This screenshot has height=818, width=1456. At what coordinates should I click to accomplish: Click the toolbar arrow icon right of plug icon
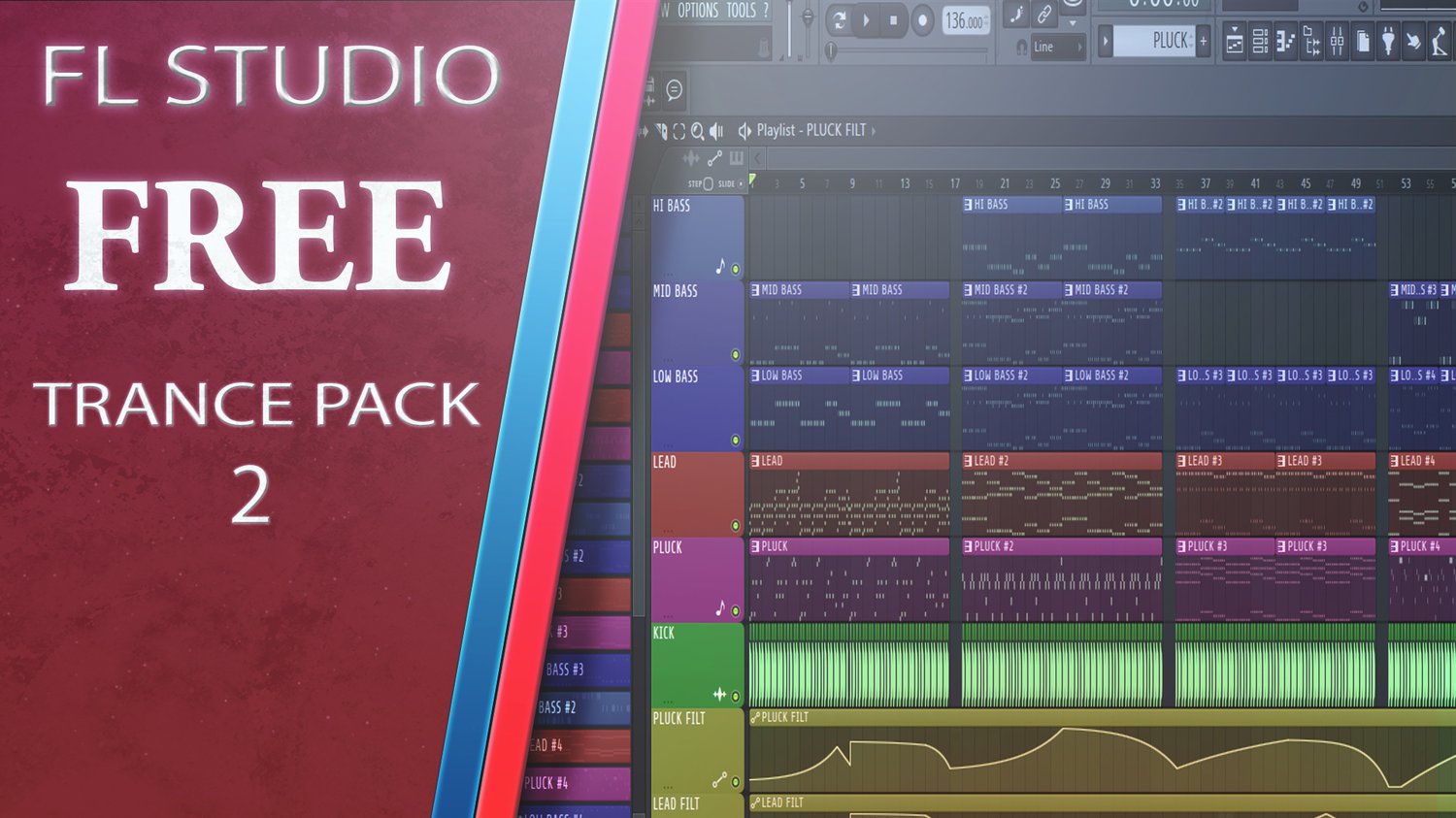pos(1414,42)
